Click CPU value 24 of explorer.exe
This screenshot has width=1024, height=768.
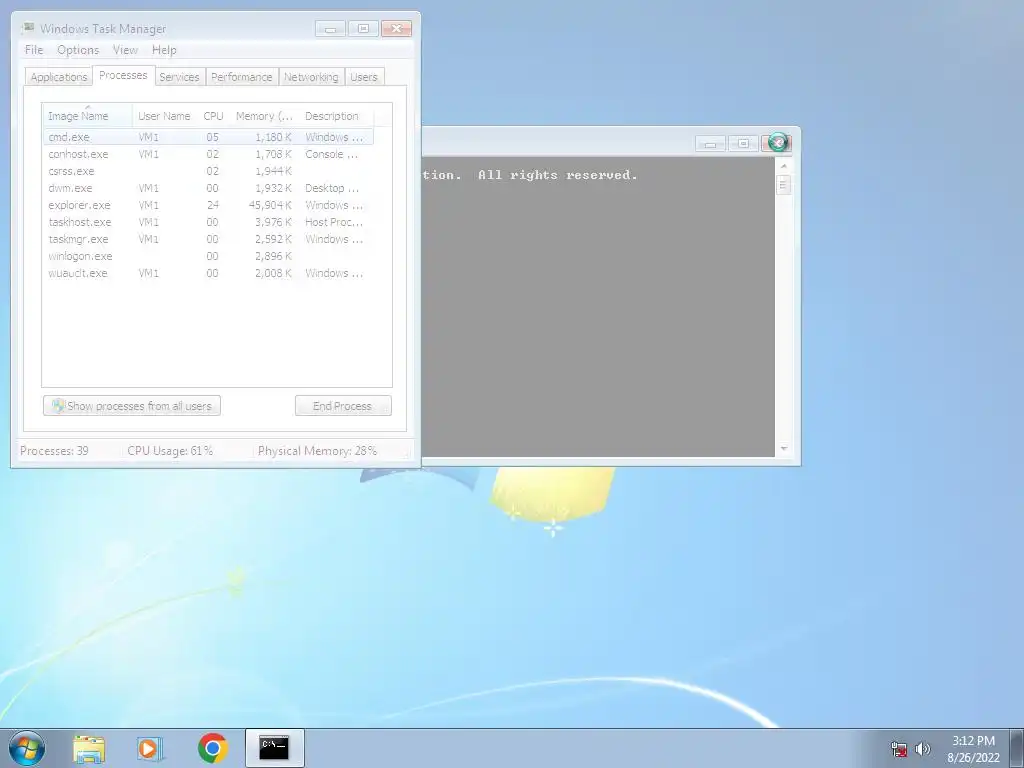(x=213, y=205)
